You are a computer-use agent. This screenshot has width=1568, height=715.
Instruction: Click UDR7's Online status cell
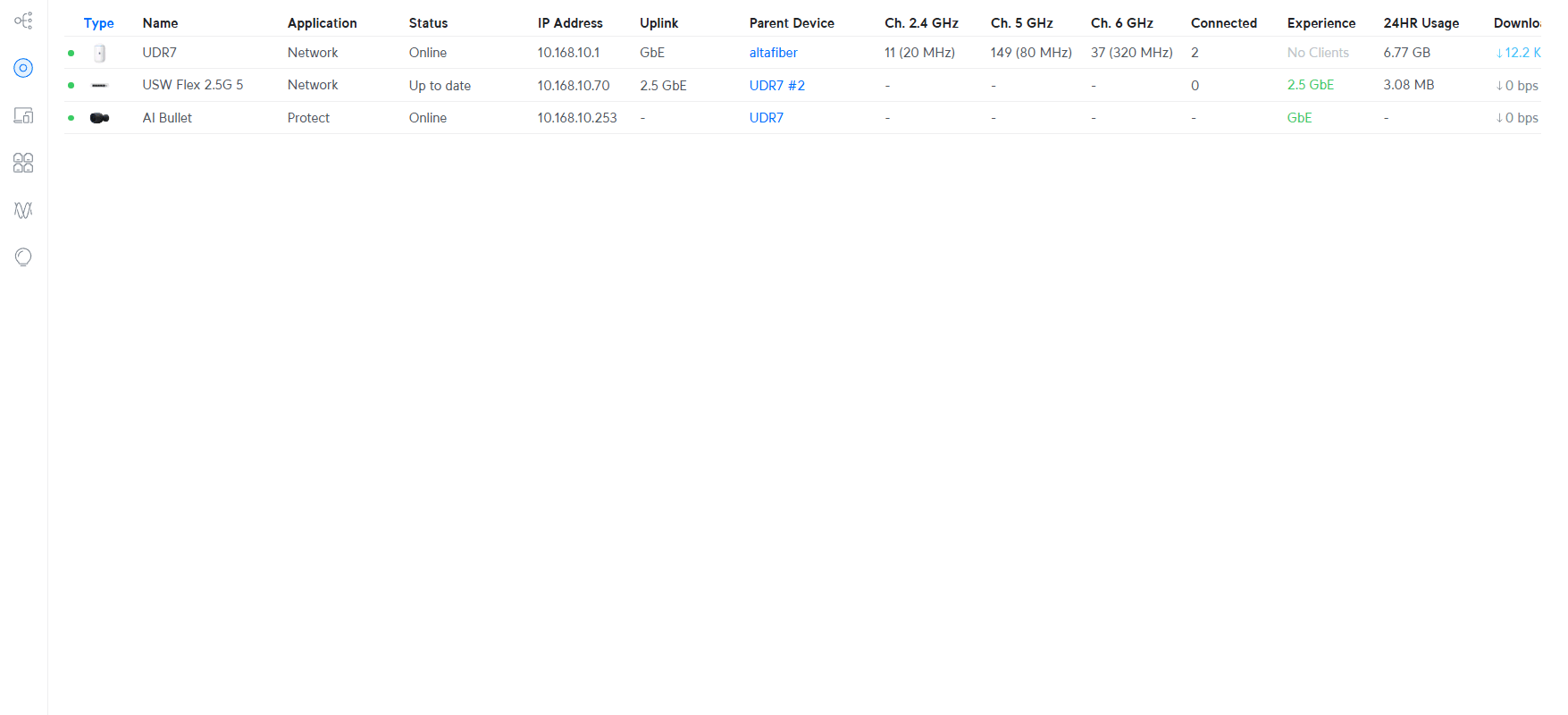pyautogui.click(x=428, y=53)
